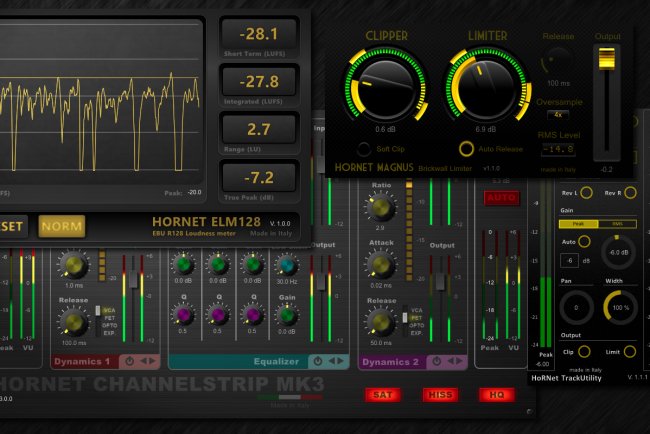Click the right arrow on Equalizer module
This screenshot has width=650, height=434.
(x=341, y=361)
